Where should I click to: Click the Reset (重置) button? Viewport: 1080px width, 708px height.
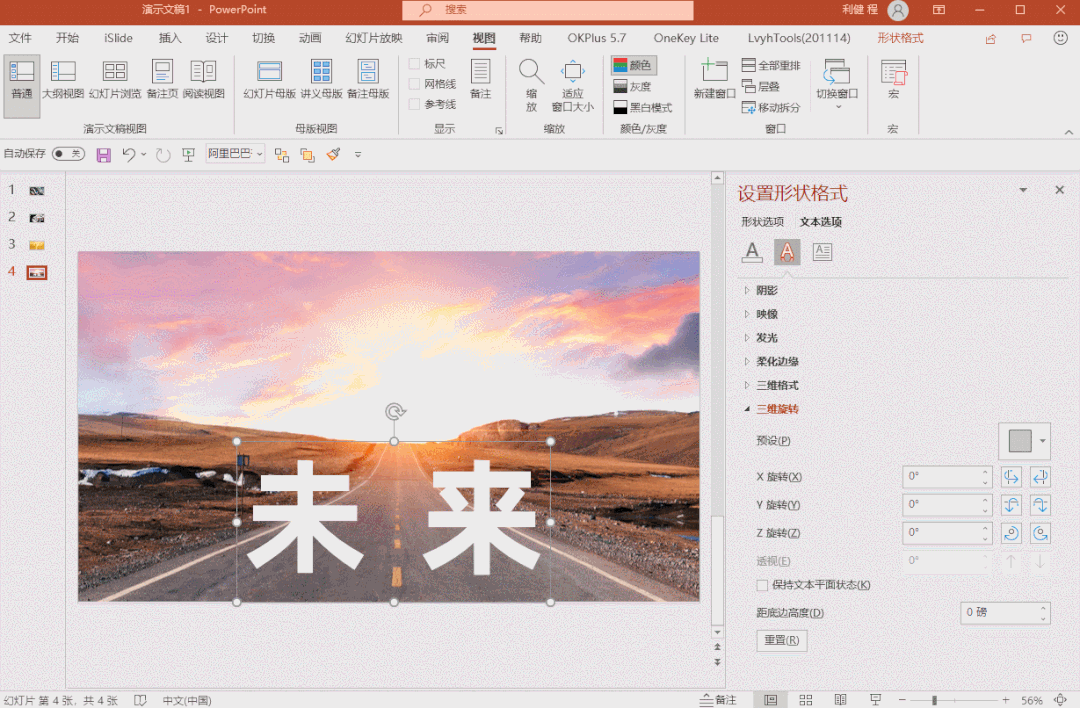(x=781, y=640)
